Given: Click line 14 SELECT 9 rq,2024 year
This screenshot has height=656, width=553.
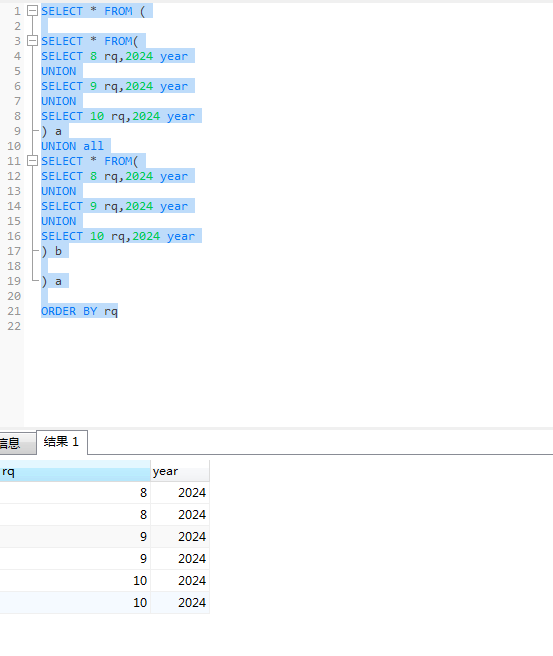Looking at the screenshot, I should click(x=114, y=206).
